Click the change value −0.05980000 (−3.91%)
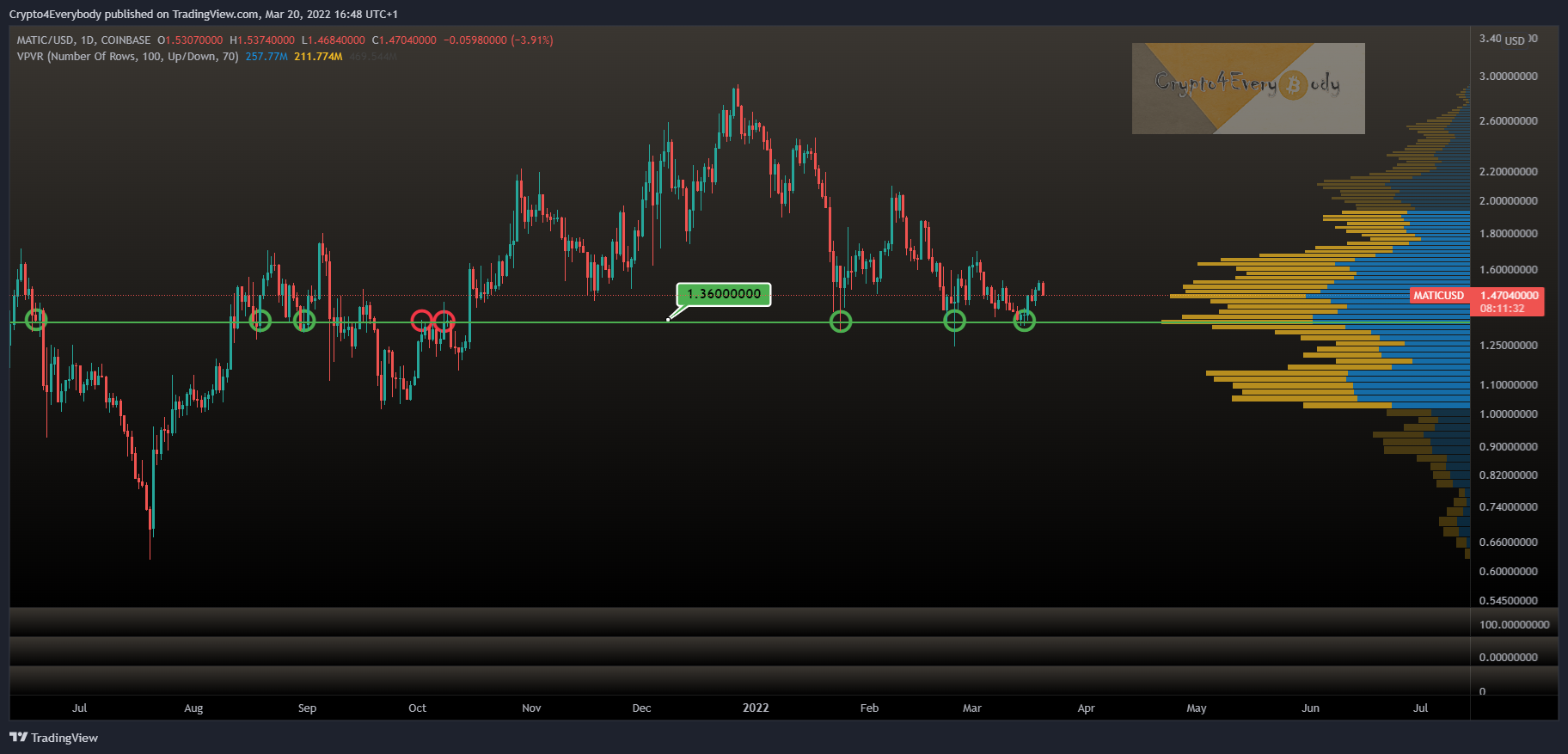1568x754 pixels. click(499, 40)
